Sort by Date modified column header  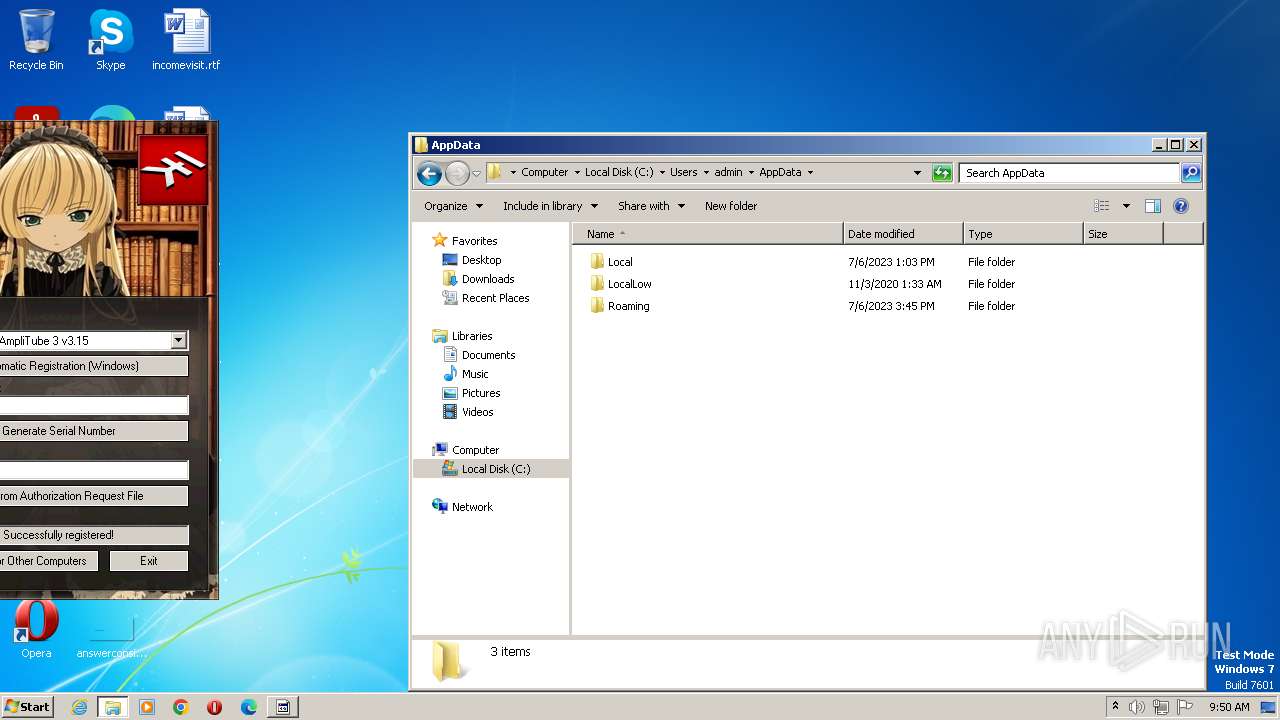coord(903,234)
